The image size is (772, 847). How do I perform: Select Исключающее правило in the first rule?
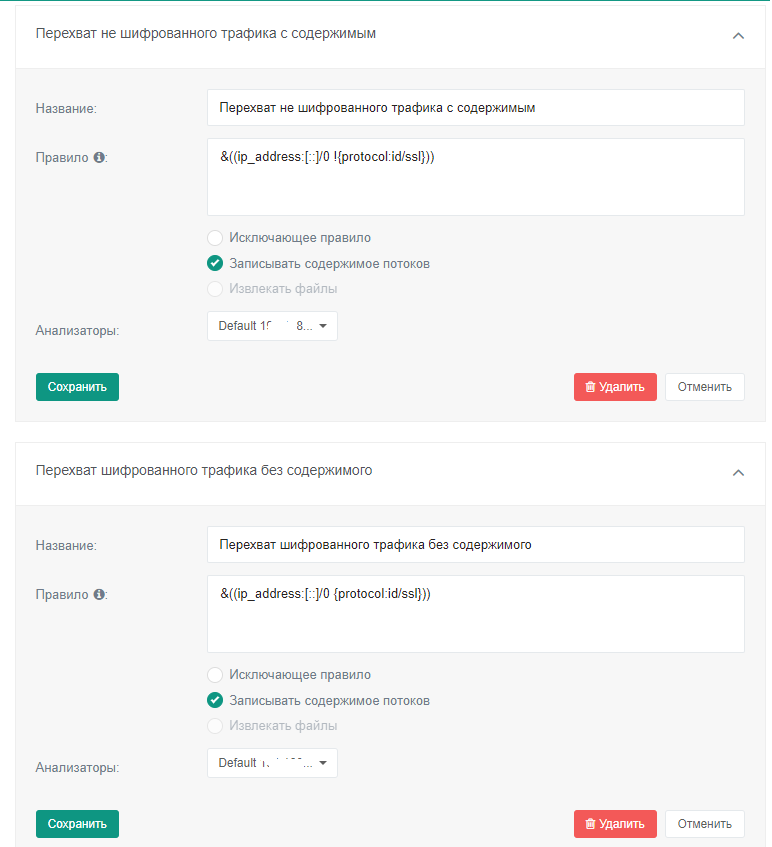tap(215, 238)
